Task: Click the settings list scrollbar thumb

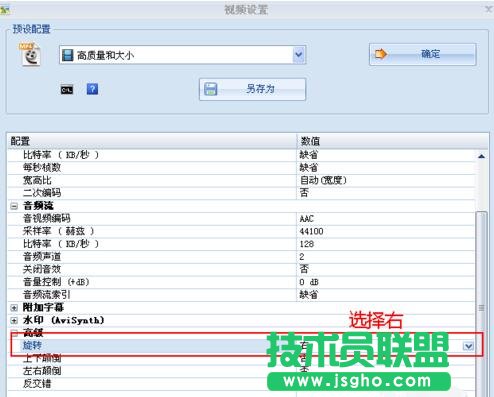Action: point(481,303)
